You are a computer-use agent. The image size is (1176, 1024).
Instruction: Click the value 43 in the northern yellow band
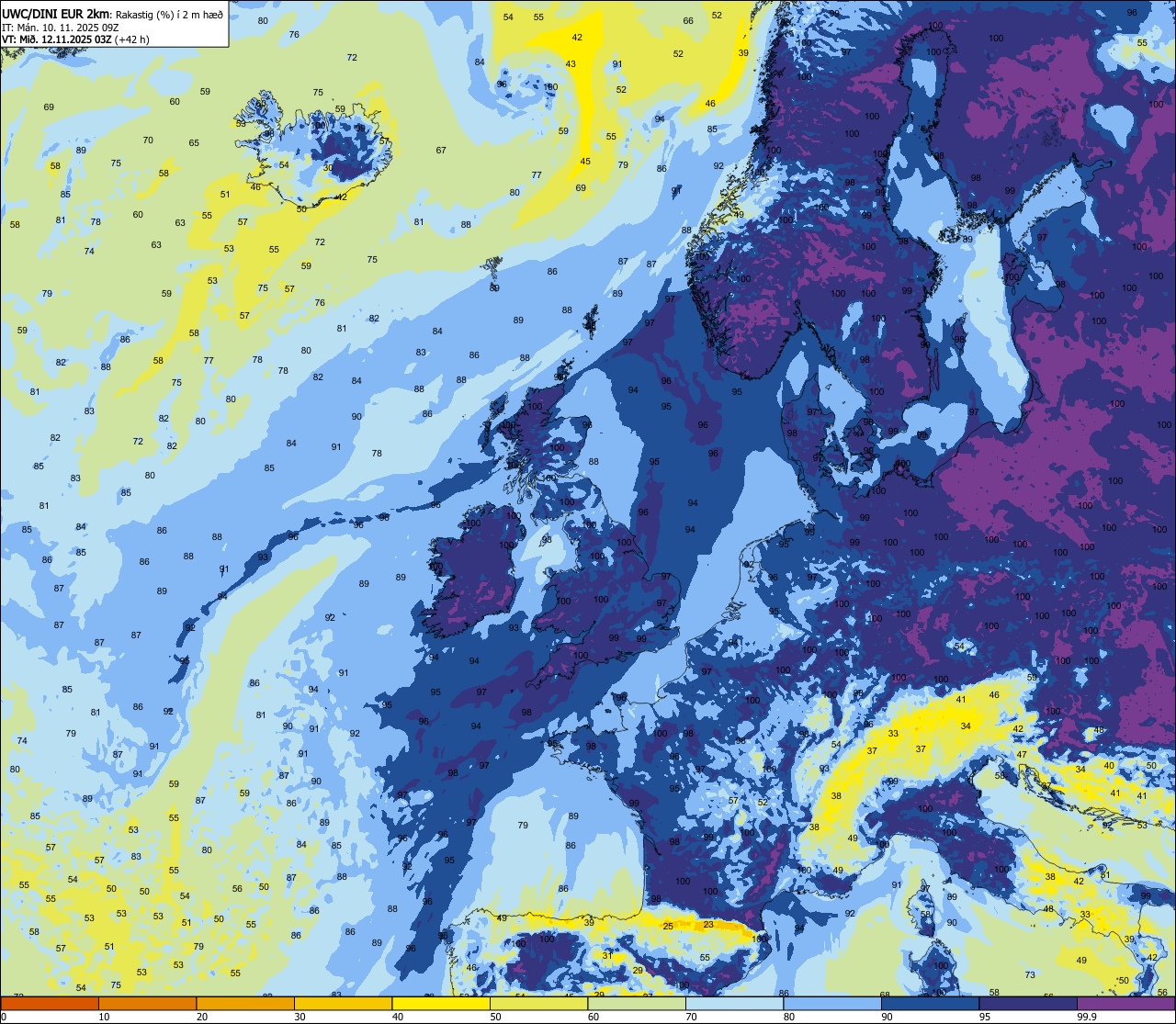tap(571, 63)
